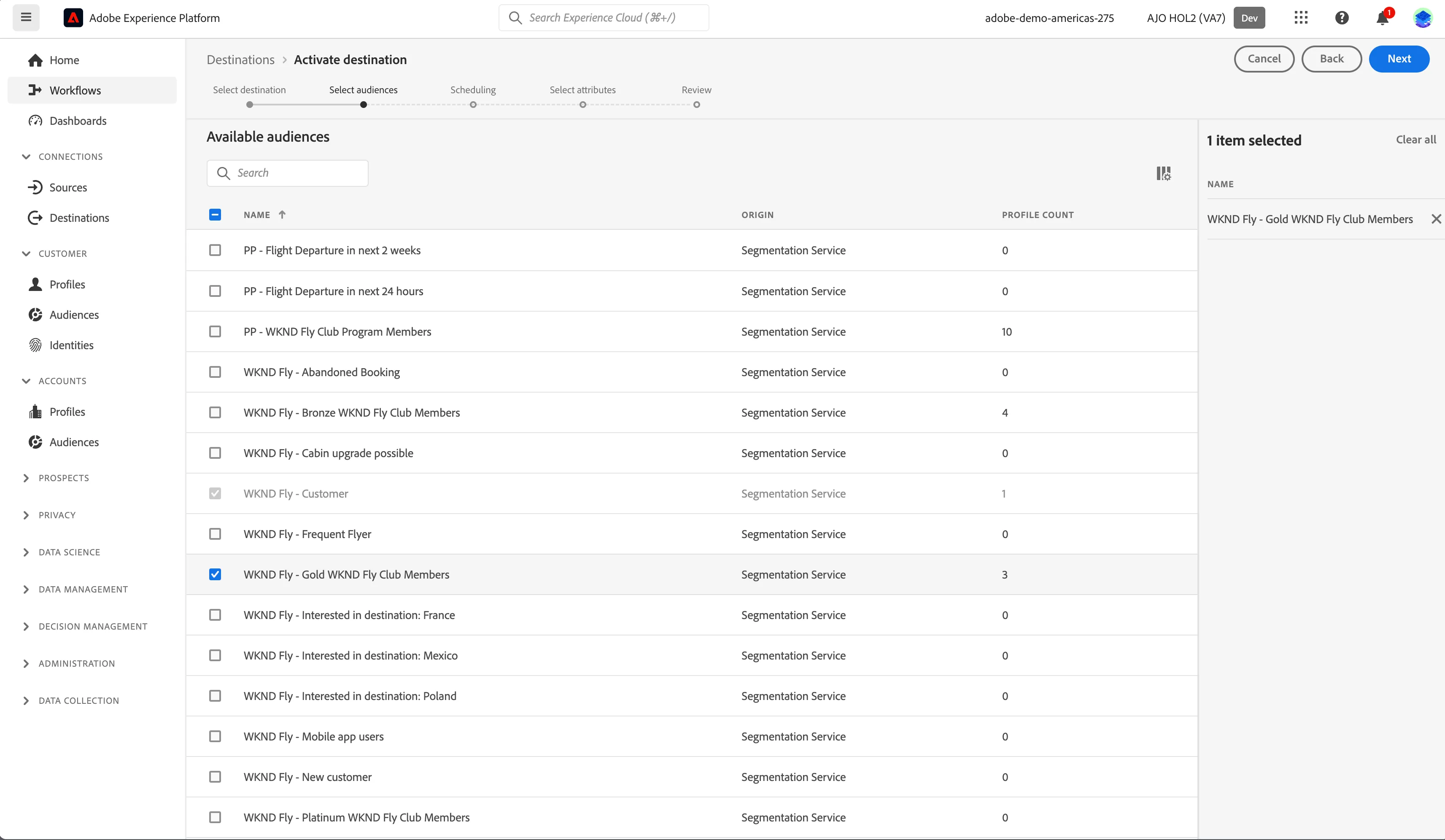Uncheck WKND Fly - Gold WKND Fly Club Members
Viewport: 1445px width, 840px height.
pos(215,574)
